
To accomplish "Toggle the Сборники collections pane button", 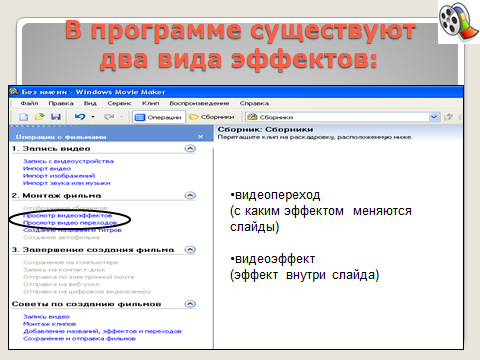I will click(x=211, y=117).
